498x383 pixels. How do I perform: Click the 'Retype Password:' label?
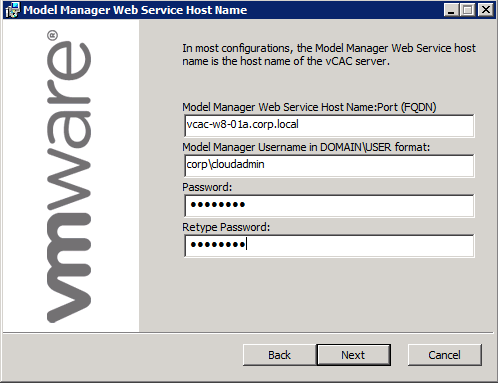[226, 227]
